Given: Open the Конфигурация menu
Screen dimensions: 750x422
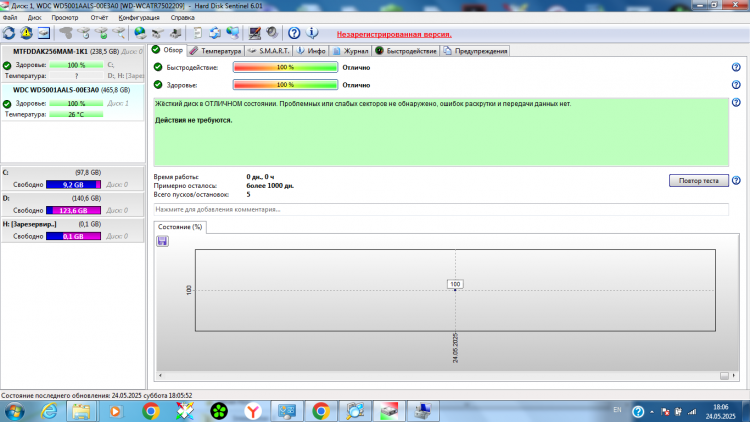Looking at the screenshot, I should (139, 18).
